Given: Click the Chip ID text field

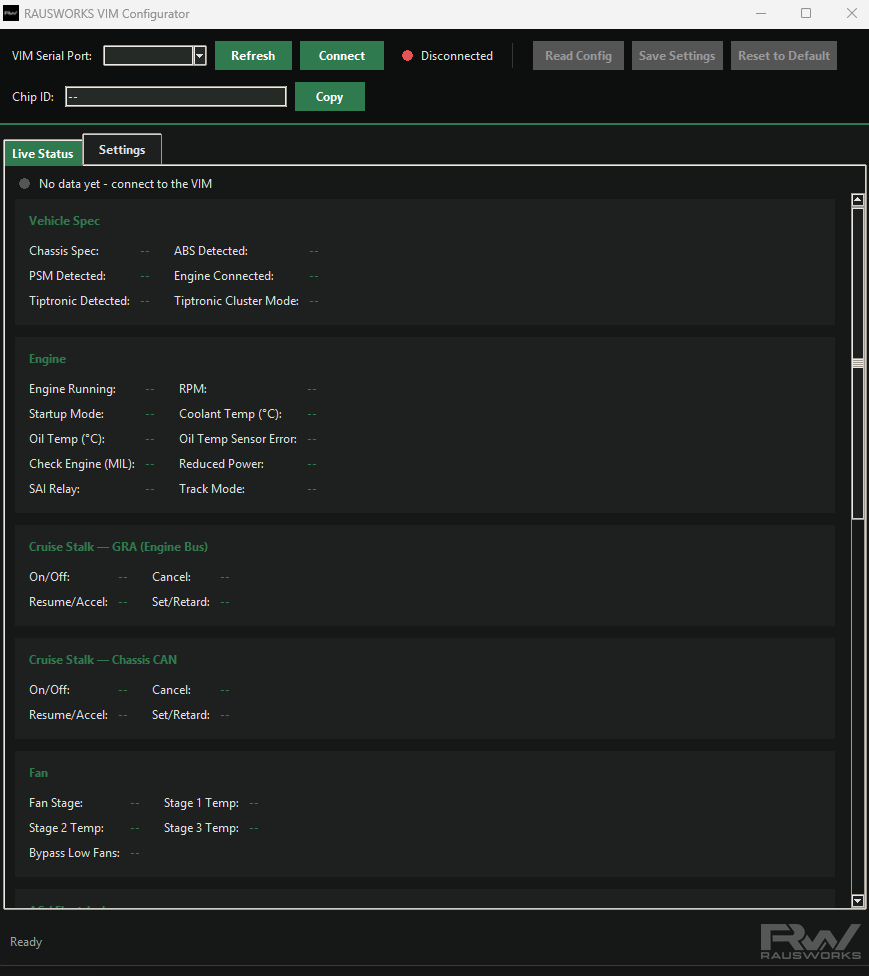Looking at the screenshot, I should click(176, 96).
